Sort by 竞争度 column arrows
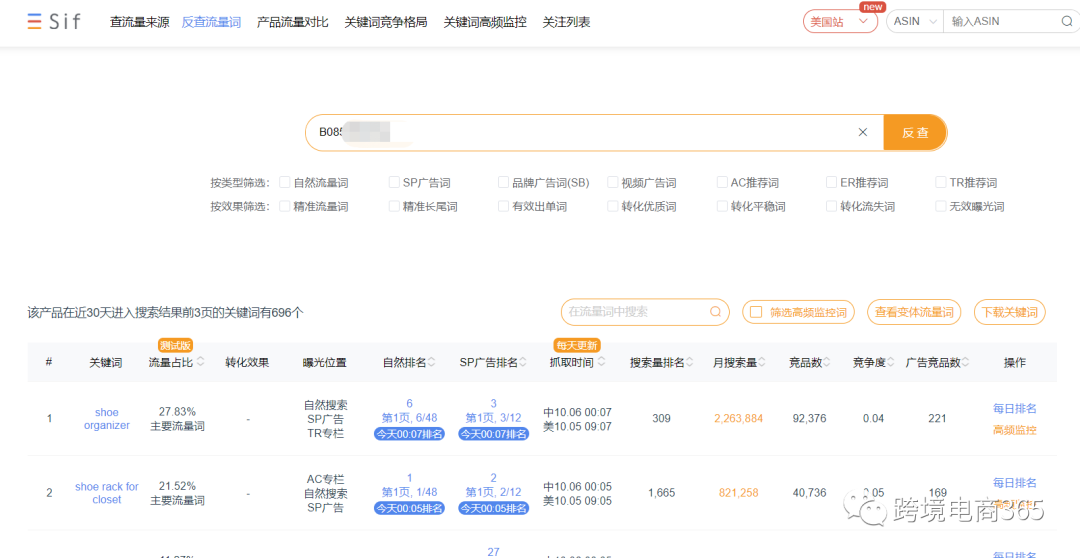1080x558 pixels. [891, 362]
